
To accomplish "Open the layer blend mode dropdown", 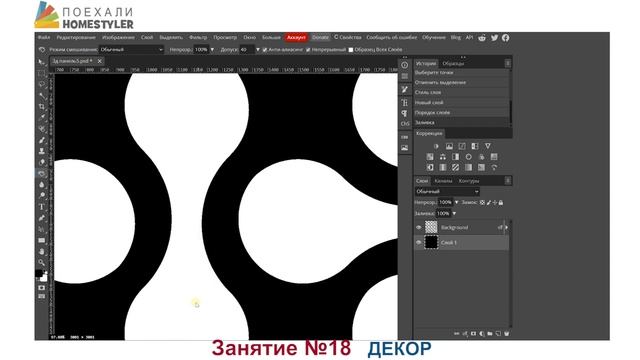I will (447, 191).
